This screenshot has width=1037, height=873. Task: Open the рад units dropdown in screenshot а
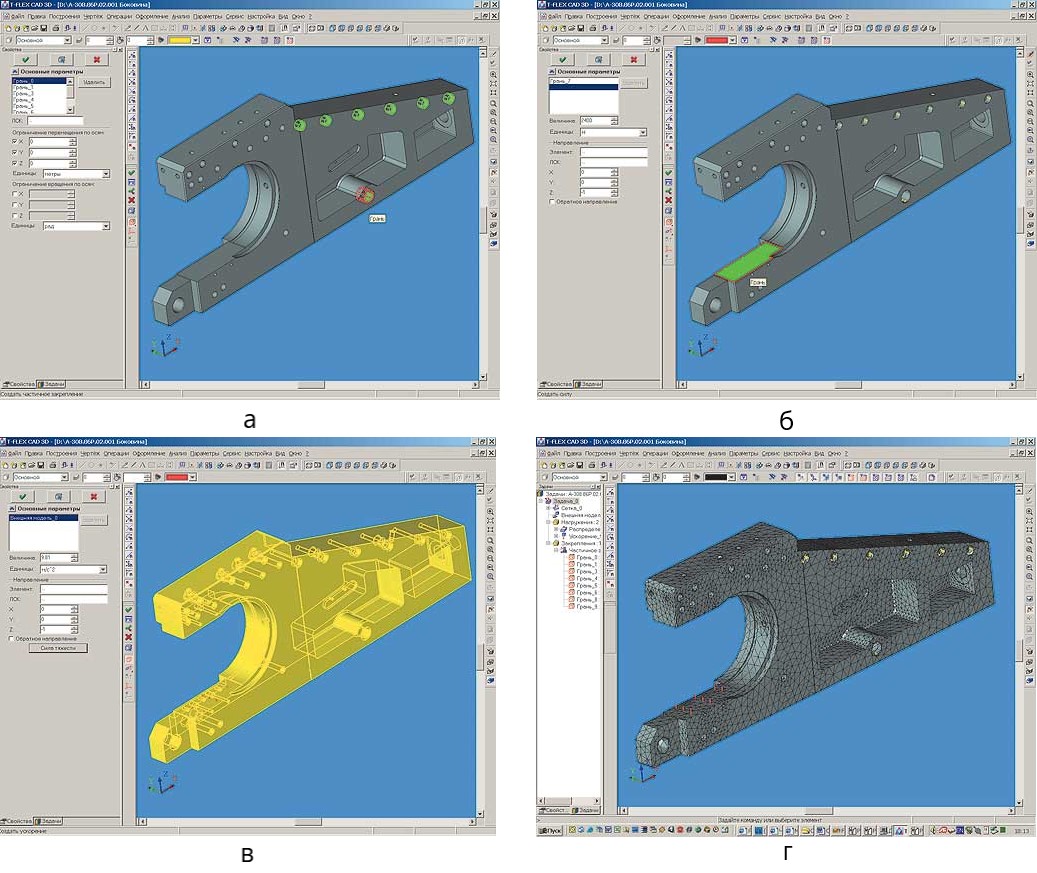coord(105,226)
